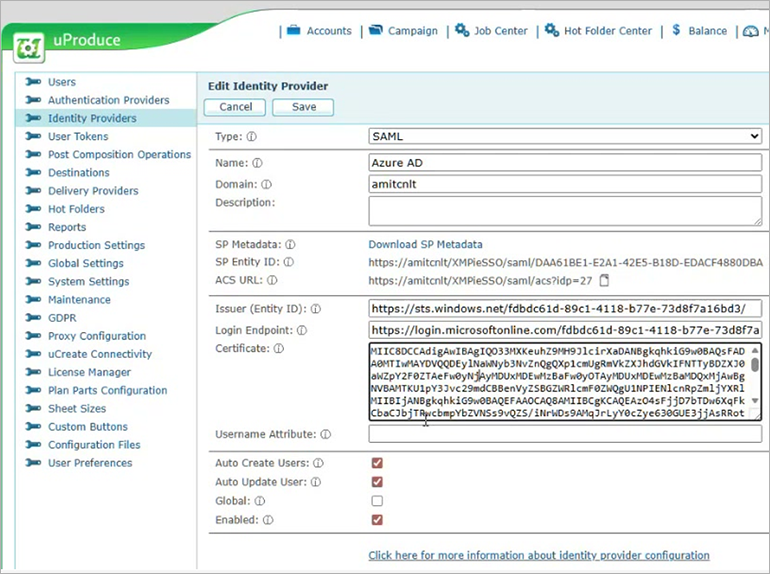
Task: Enable the Global checkbox
Action: pos(377,501)
